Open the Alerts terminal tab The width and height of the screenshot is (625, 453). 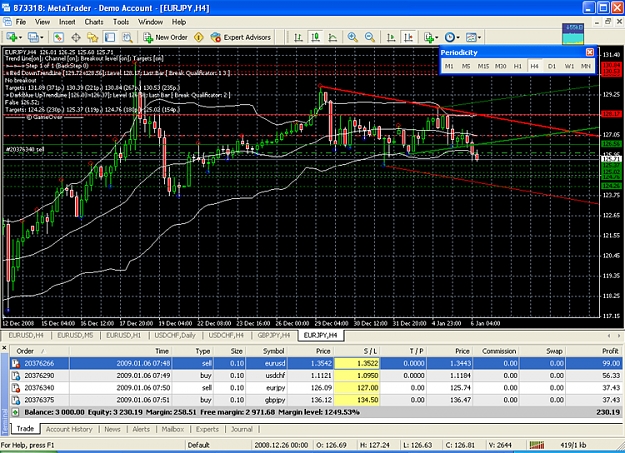141,429
